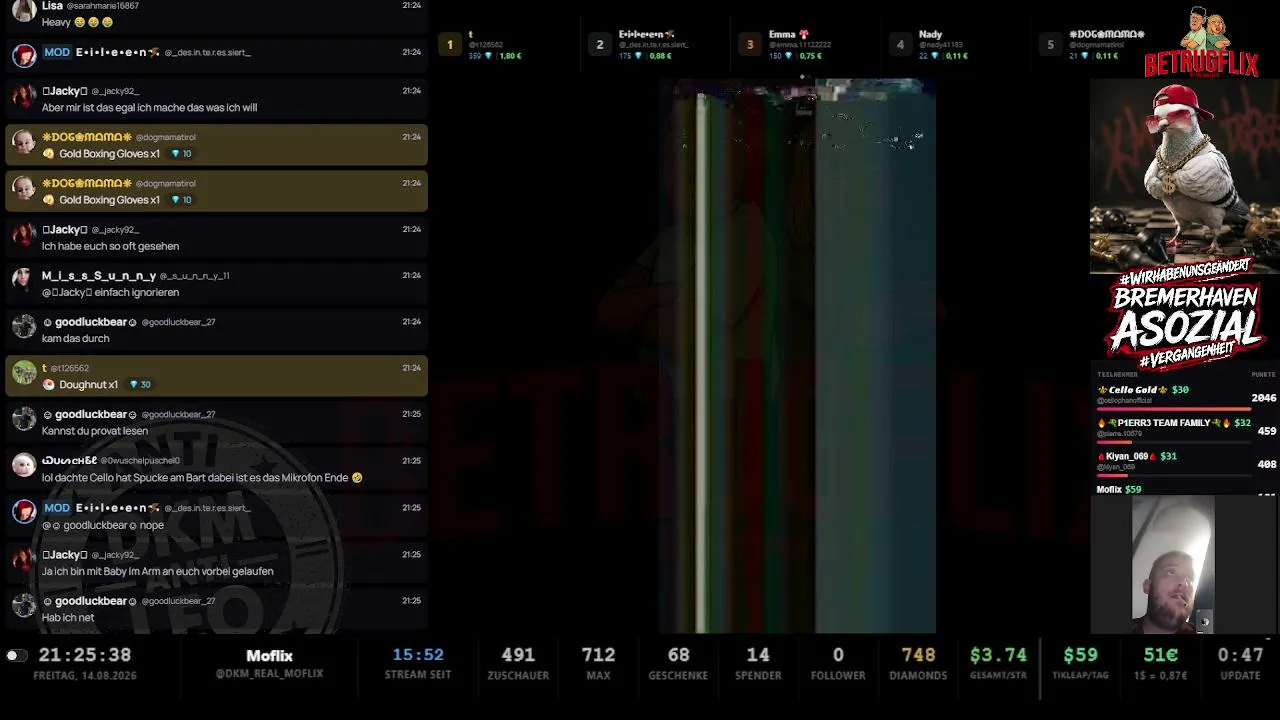Click the 'Doughnut x1' gift text
The image size is (1280, 720).
point(89,385)
